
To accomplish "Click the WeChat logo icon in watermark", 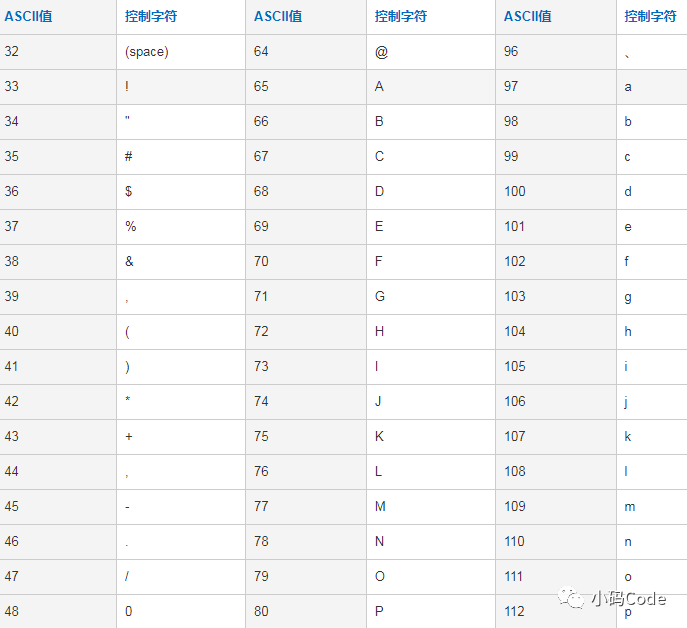I will point(573,598).
